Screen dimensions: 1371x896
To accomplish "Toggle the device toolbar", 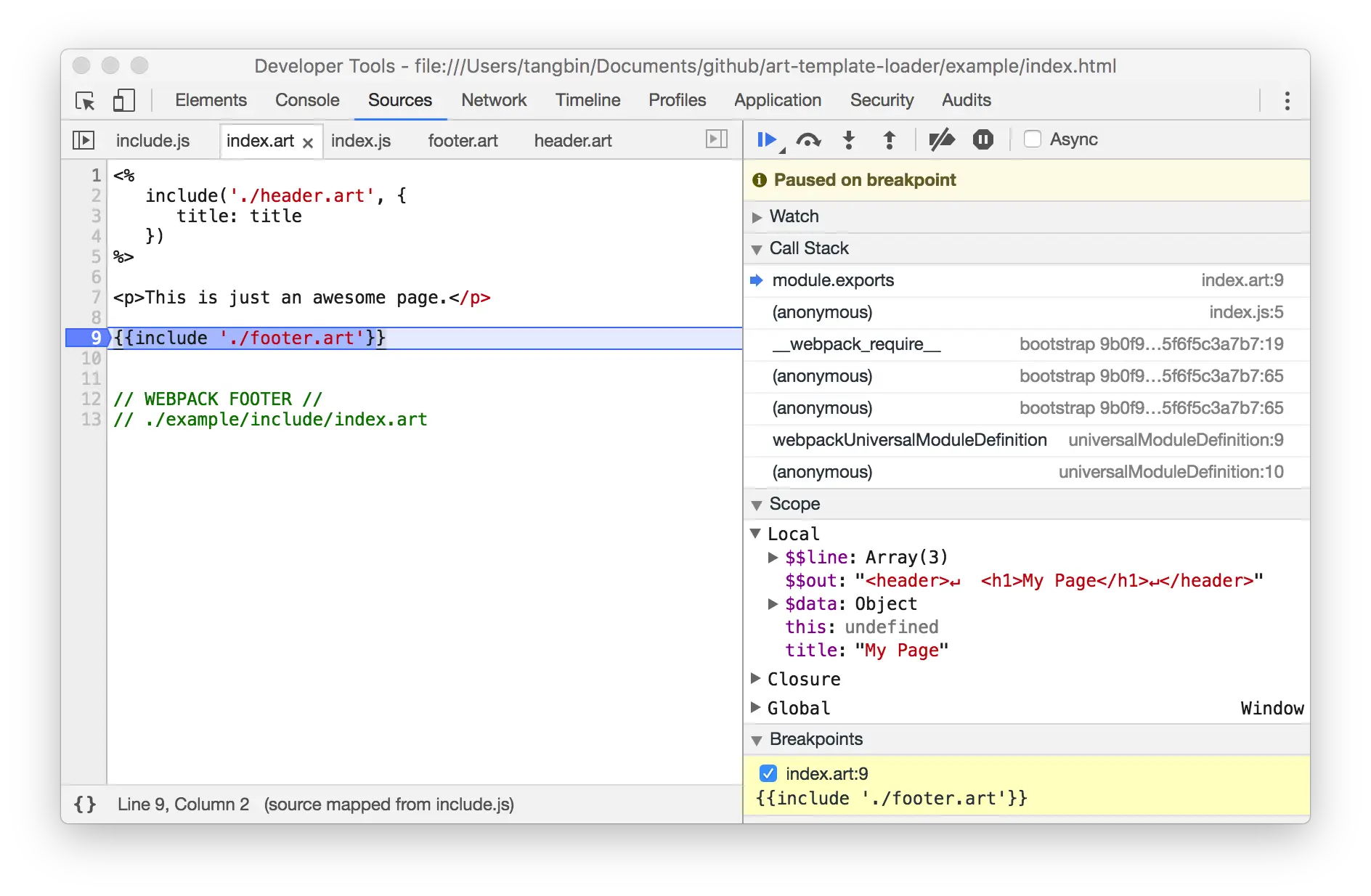I will point(123,100).
